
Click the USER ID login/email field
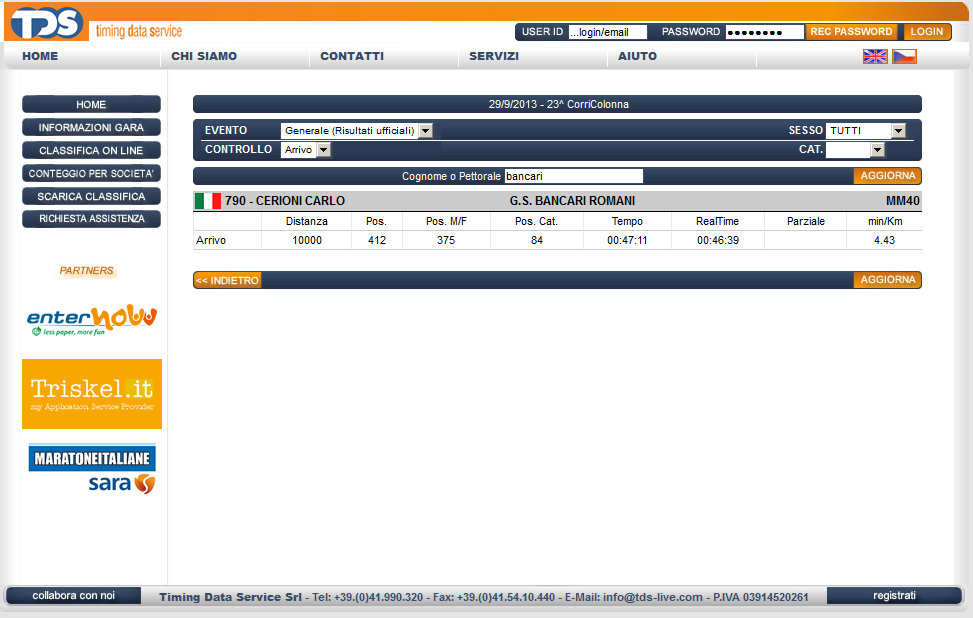(607, 32)
